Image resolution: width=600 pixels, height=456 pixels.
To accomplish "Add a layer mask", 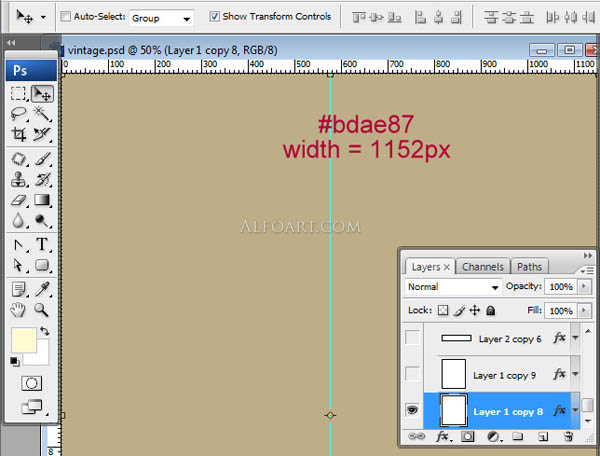I will click(x=467, y=436).
